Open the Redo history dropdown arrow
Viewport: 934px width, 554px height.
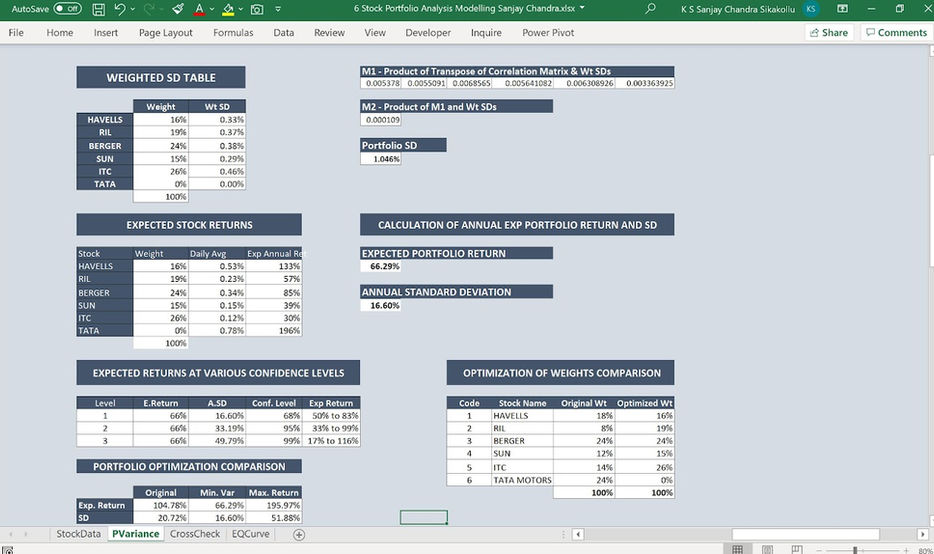click(161, 9)
